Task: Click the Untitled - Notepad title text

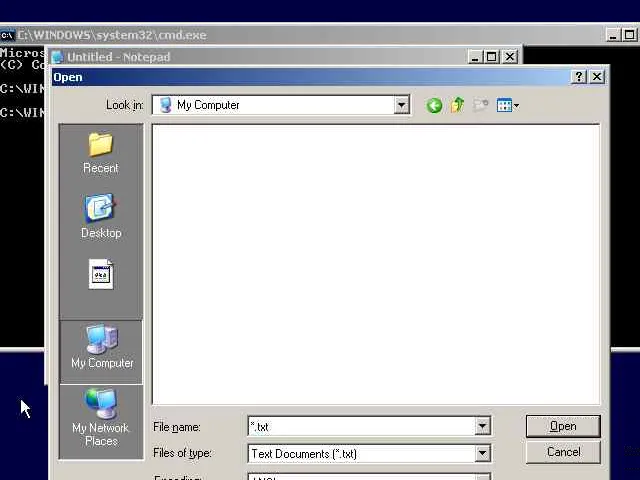Action: click(118, 57)
